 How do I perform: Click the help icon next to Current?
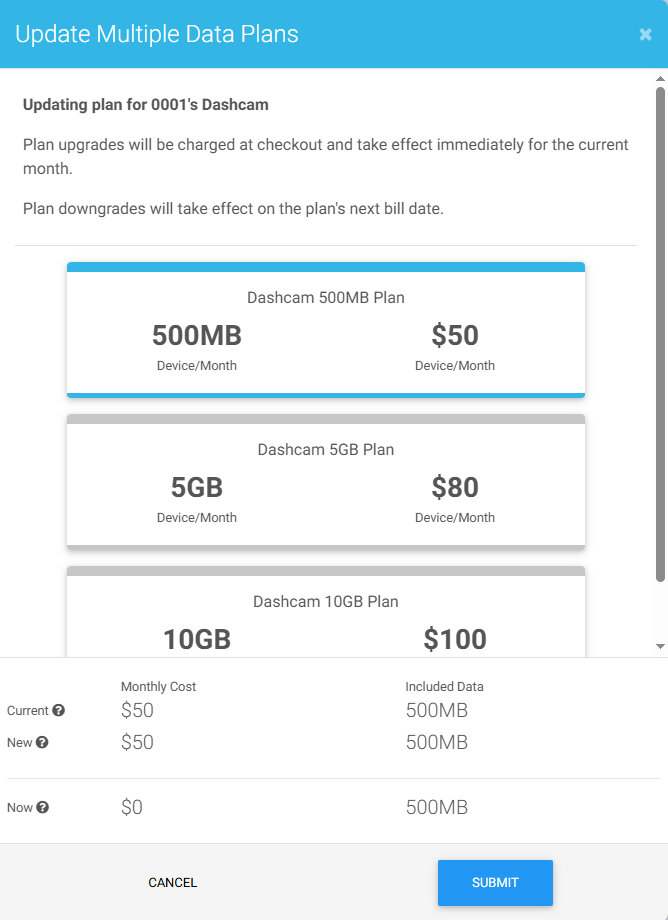pyautogui.click(x=58, y=710)
